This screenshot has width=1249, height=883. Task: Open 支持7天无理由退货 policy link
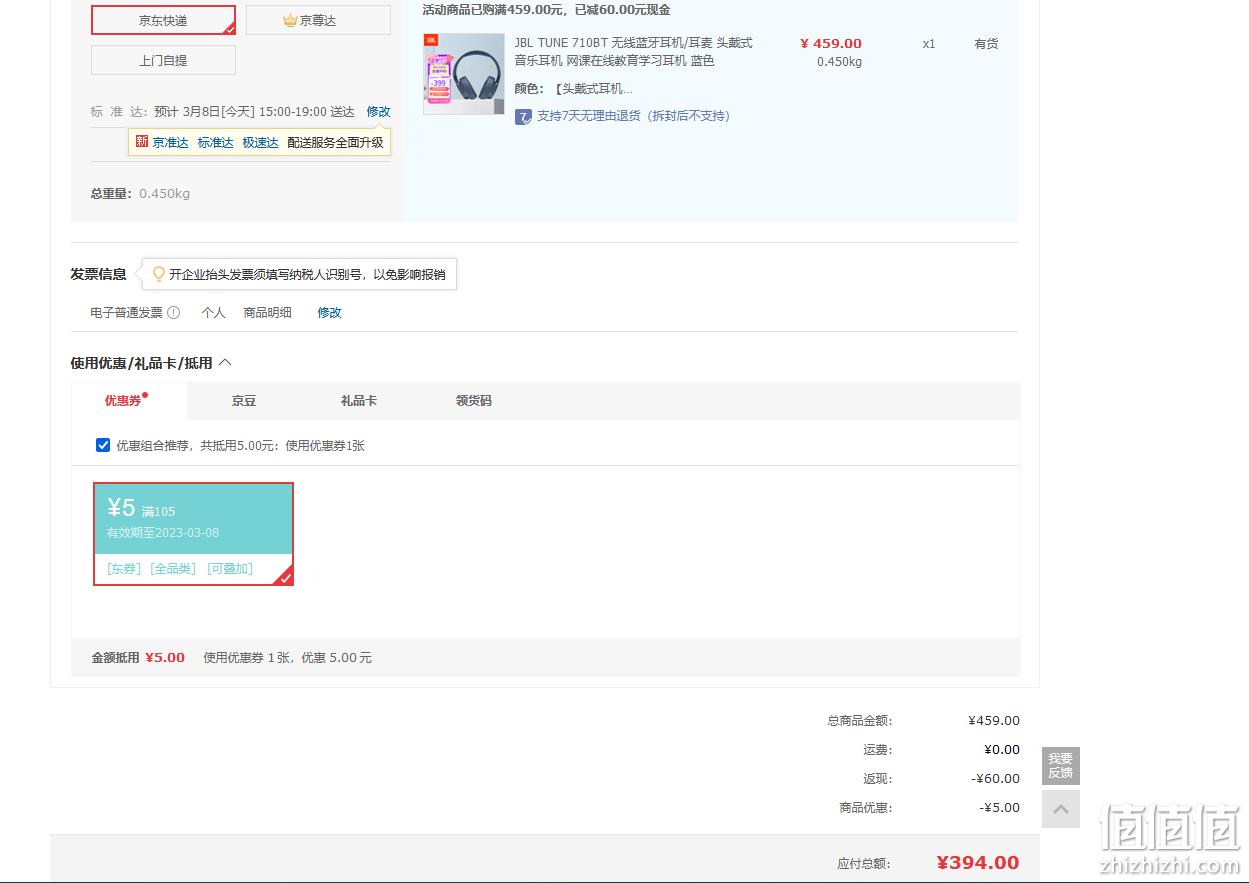[633, 116]
